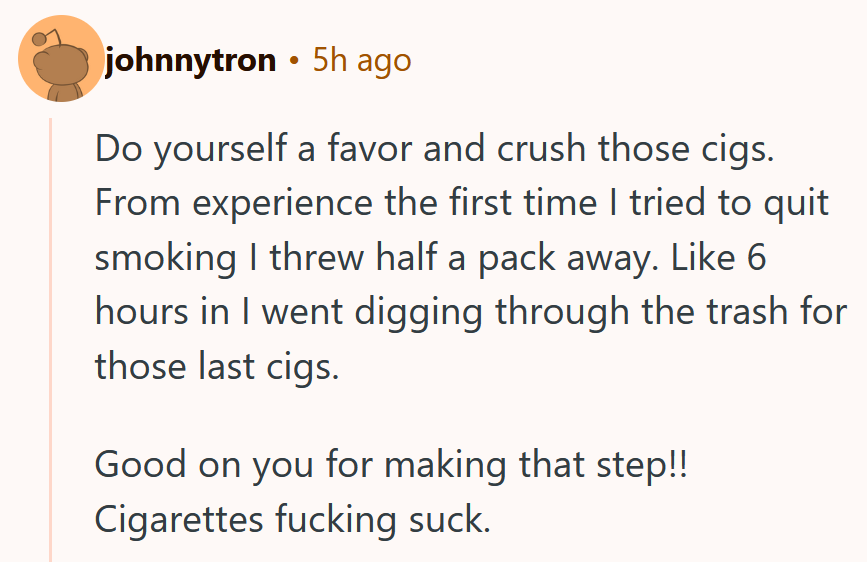Click the line starting "hours in I went"
The width and height of the screenshot is (867, 562).
[x=470, y=312]
